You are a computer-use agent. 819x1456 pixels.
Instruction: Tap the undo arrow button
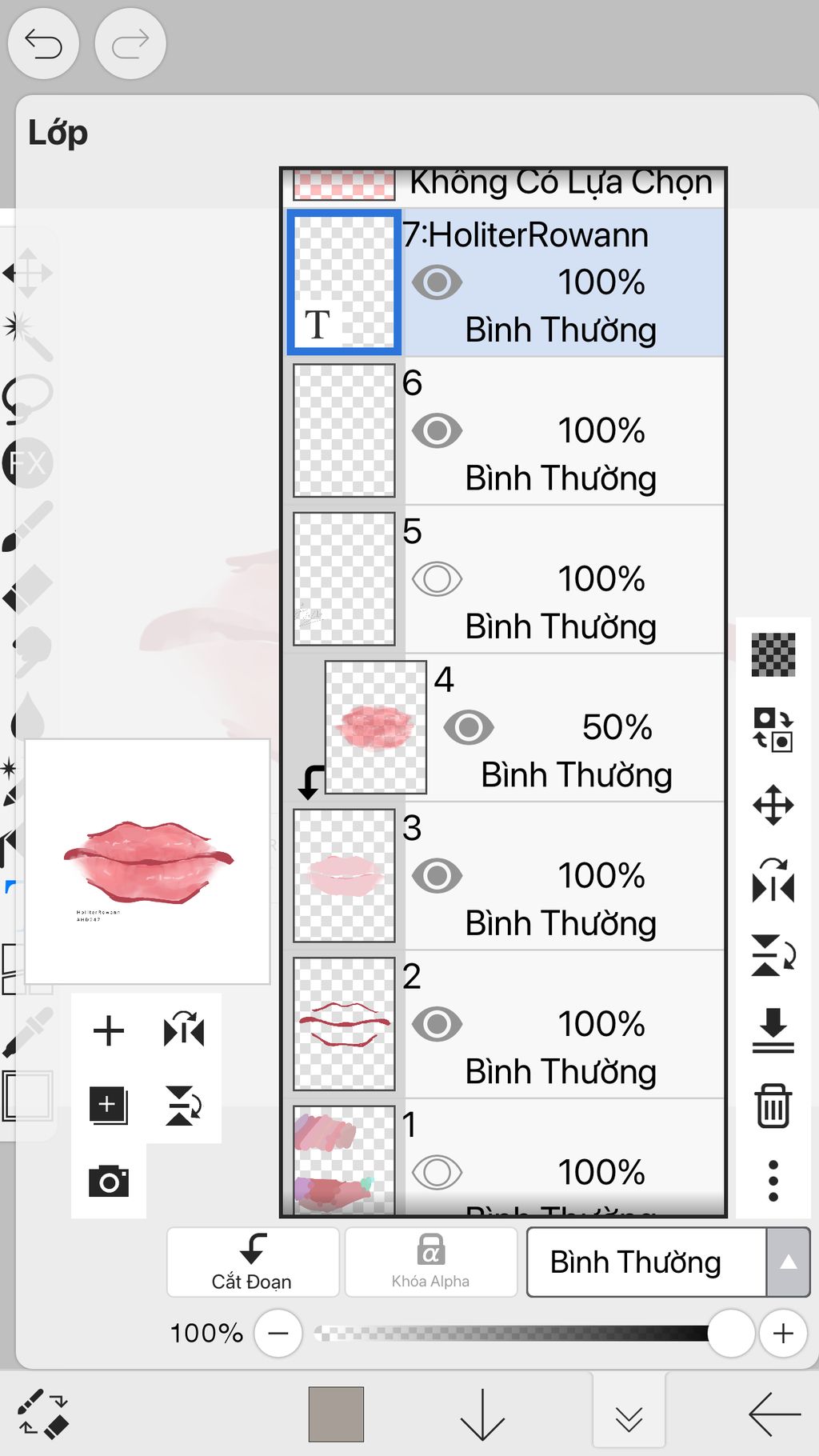coord(43,43)
